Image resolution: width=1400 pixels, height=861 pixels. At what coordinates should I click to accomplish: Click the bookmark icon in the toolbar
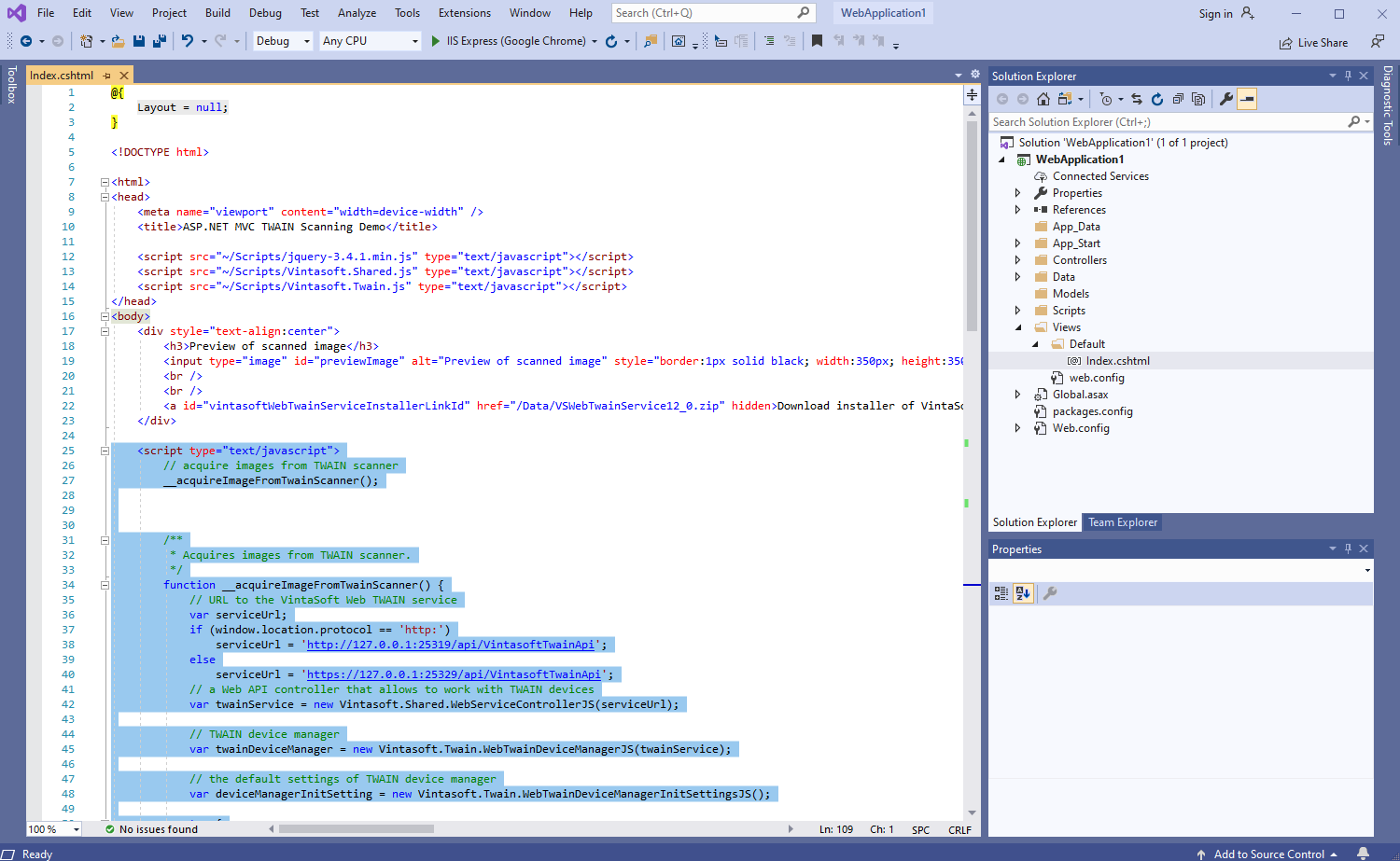point(817,41)
